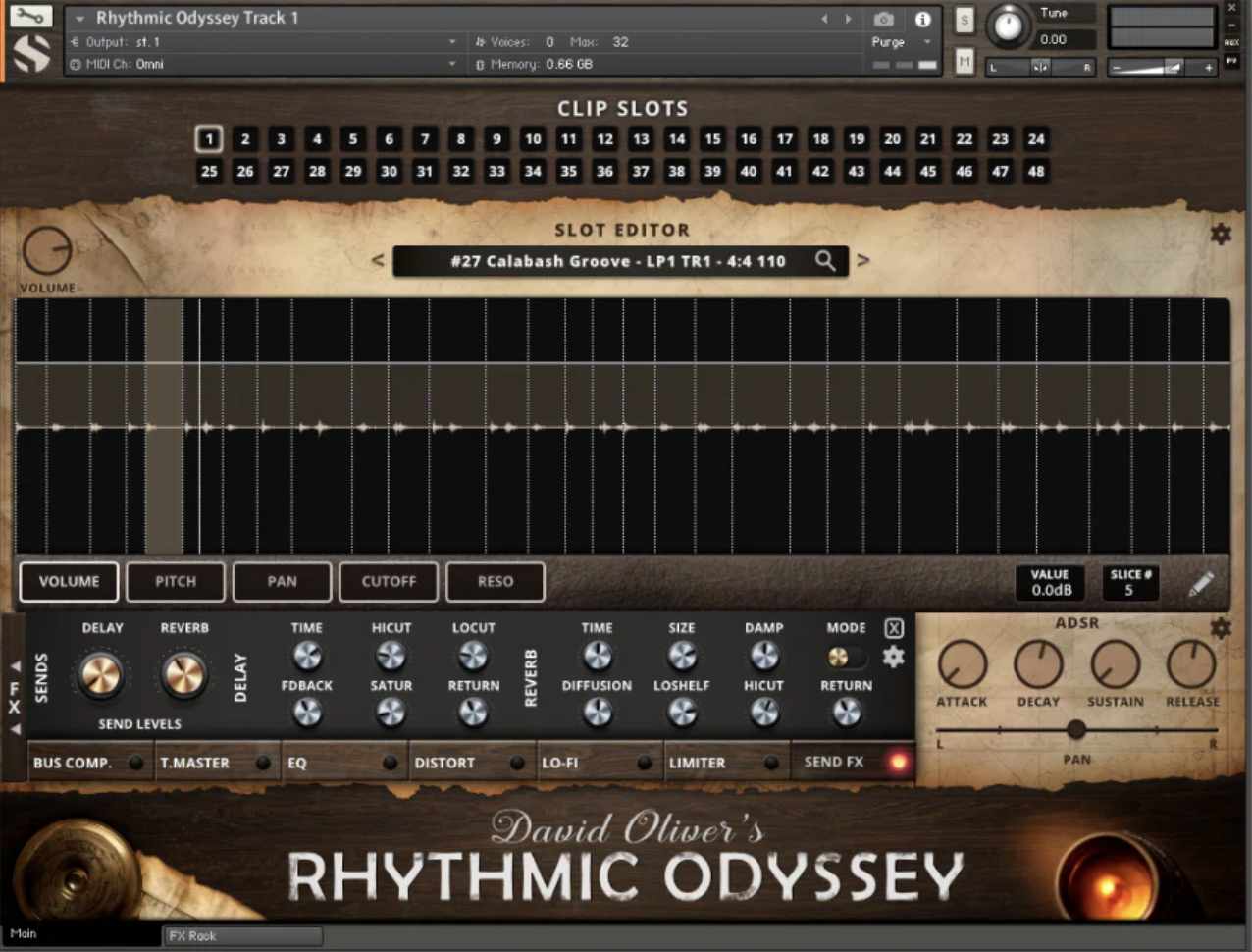Select clip slot 27
Viewport: 1252px width, 952px height.
coord(281,171)
